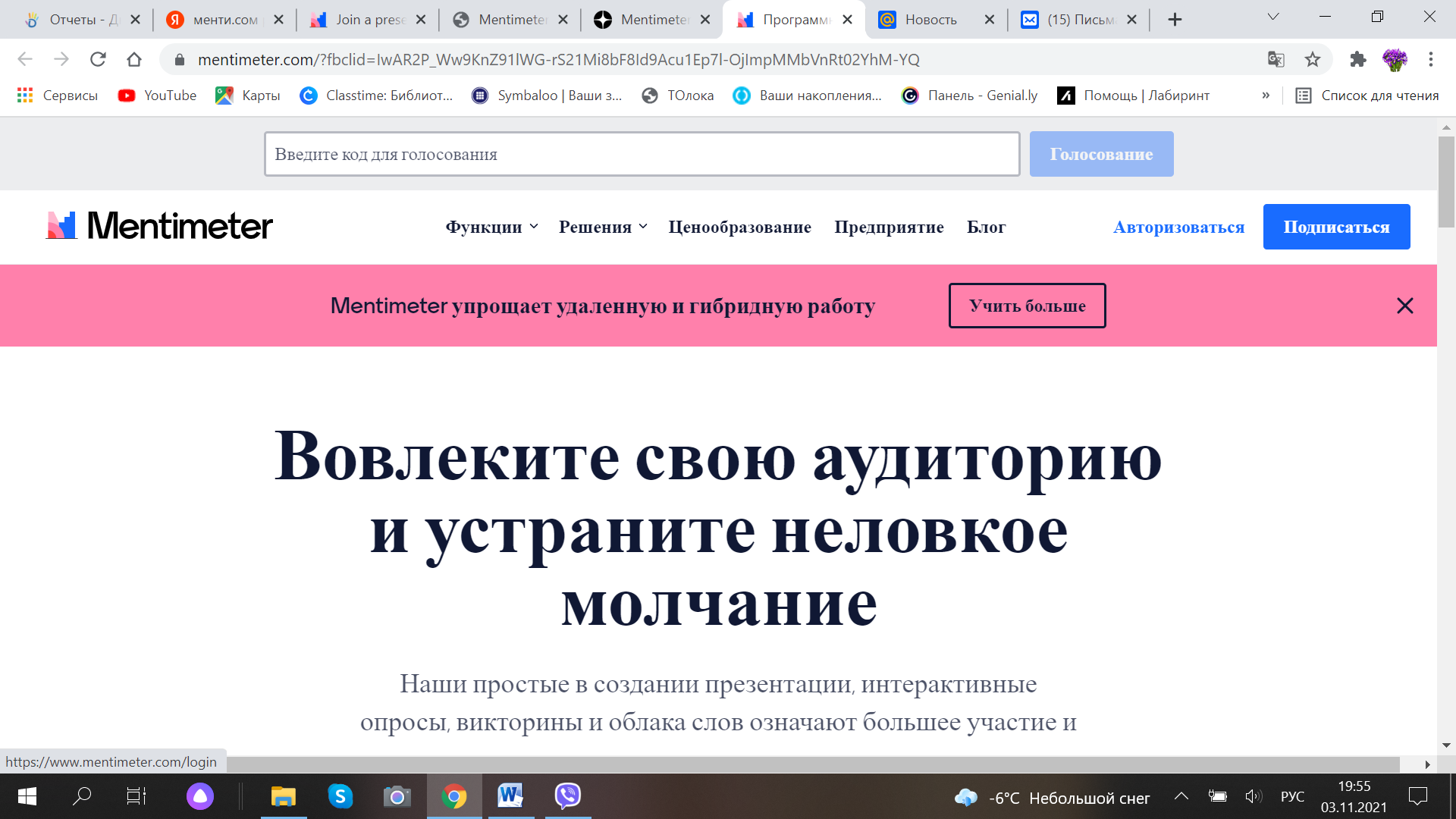The width and height of the screenshot is (1456, 819).
Task: Click the voting code input field
Action: pos(642,154)
